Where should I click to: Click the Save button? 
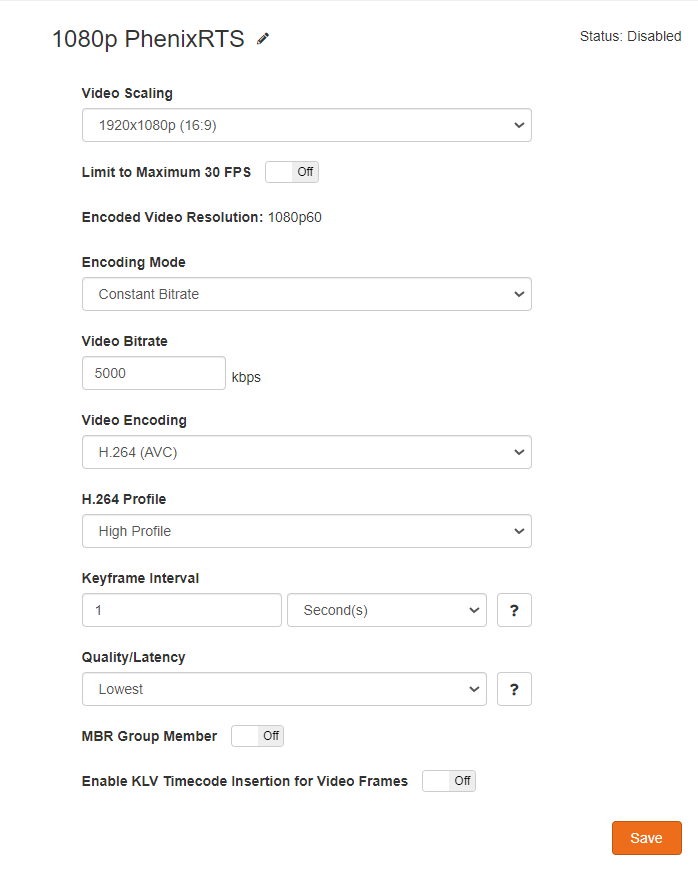tap(647, 838)
